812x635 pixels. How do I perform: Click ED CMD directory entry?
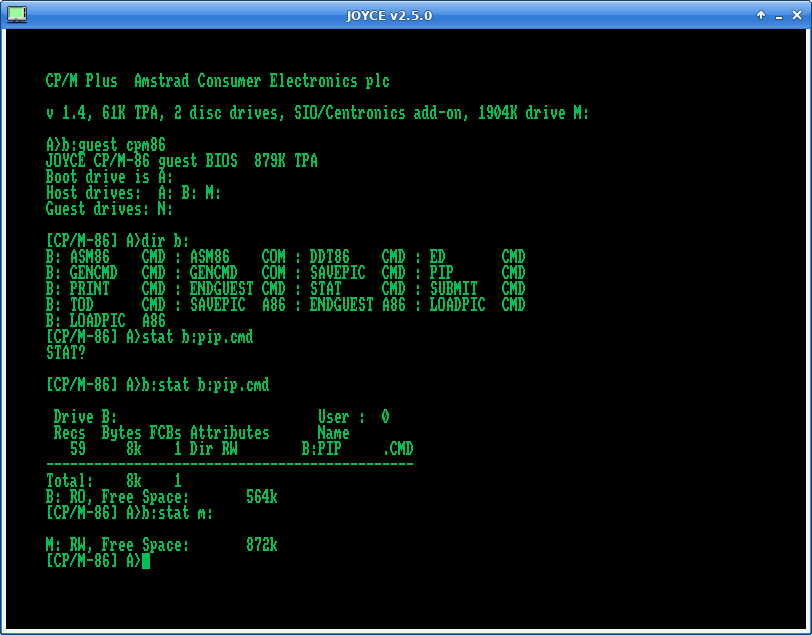477,257
